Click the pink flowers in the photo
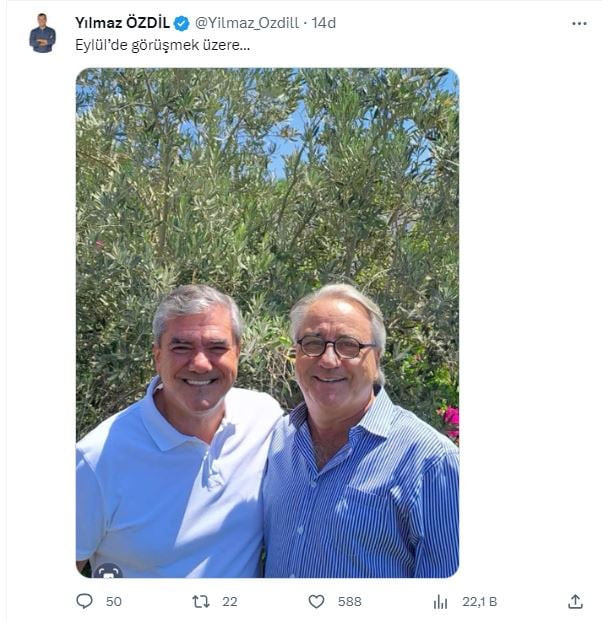This screenshot has width=602, height=621. pos(449,418)
